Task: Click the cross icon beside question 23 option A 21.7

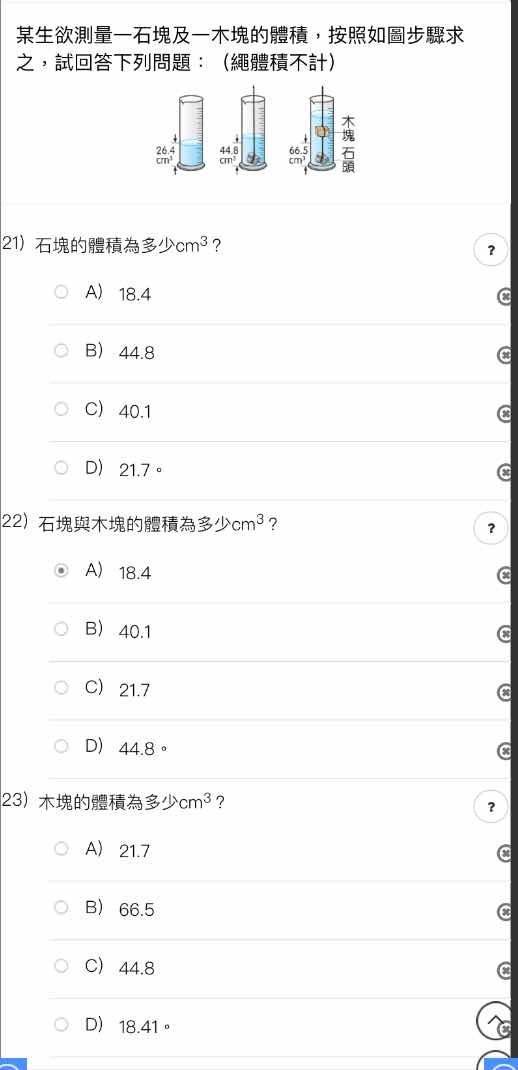Action: pos(504,852)
